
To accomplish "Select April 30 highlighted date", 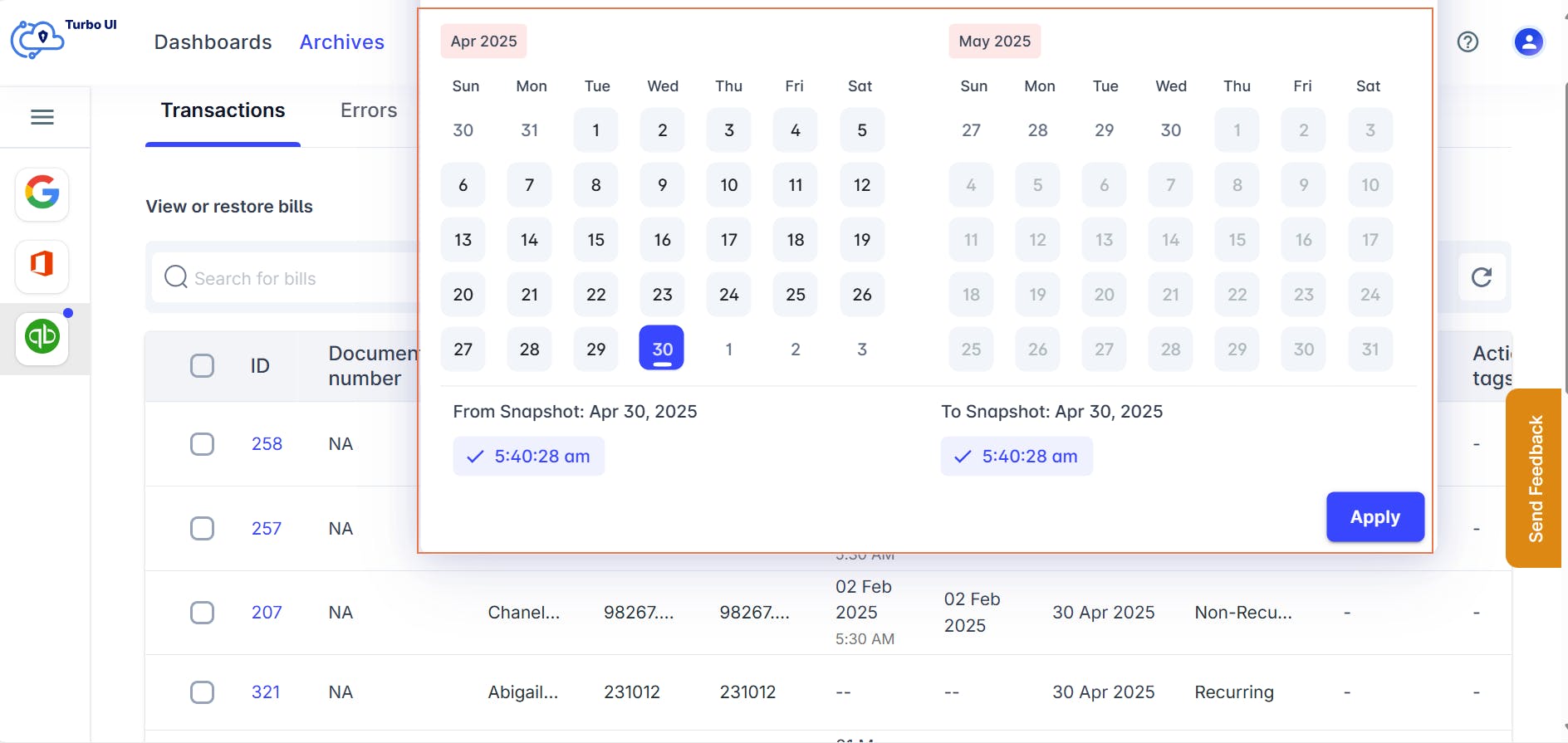I will click(x=662, y=349).
